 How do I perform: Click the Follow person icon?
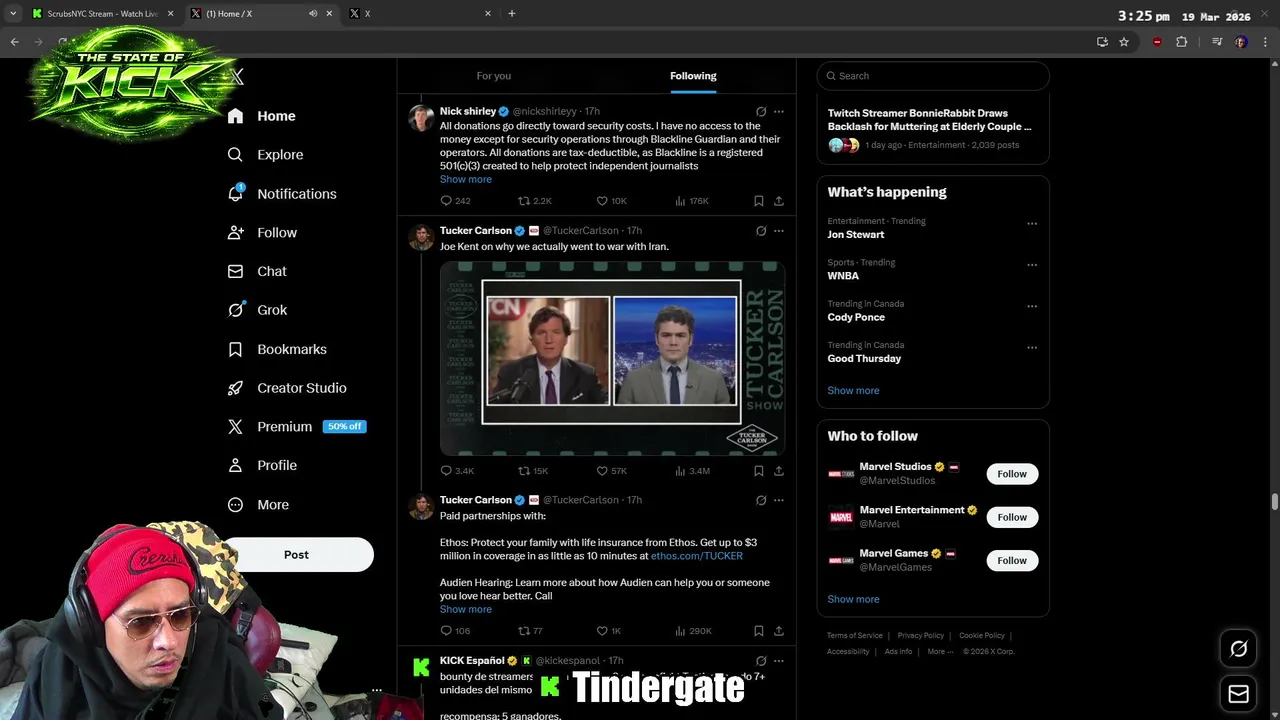pyautogui.click(x=235, y=232)
